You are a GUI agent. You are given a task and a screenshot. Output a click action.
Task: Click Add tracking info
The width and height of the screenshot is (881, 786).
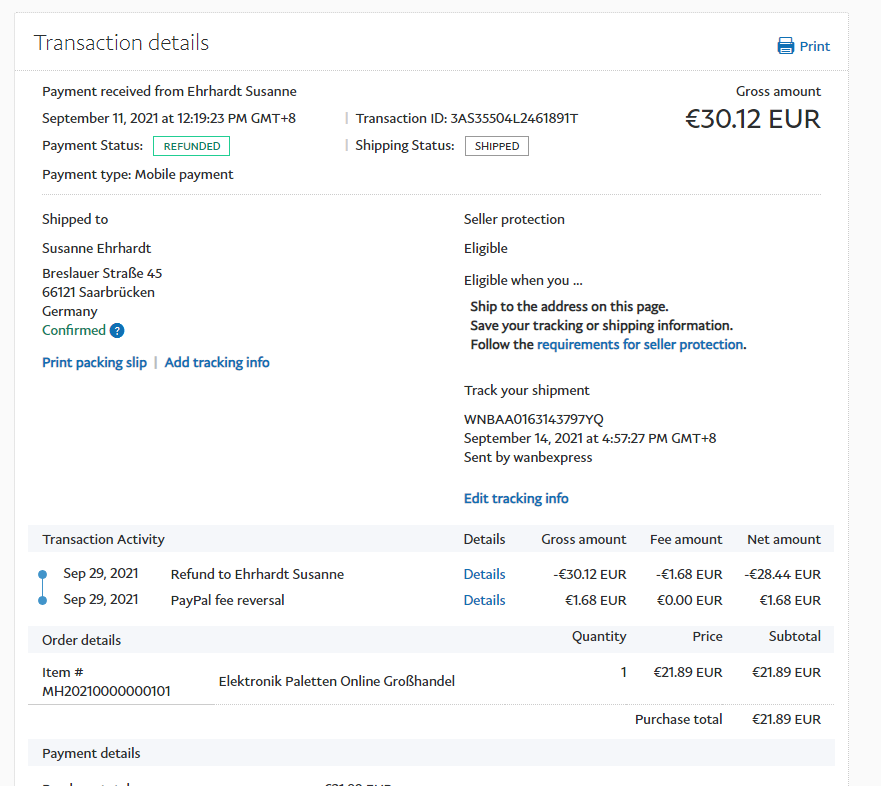point(217,362)
